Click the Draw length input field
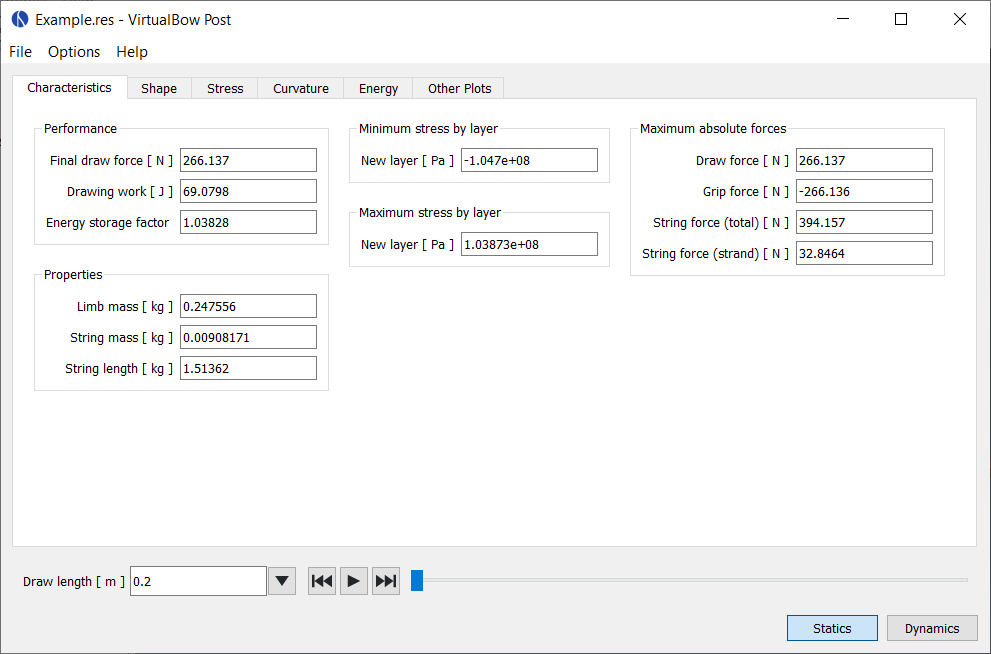Viewport: 991px width, 654px height. click(x=198, y=581)
